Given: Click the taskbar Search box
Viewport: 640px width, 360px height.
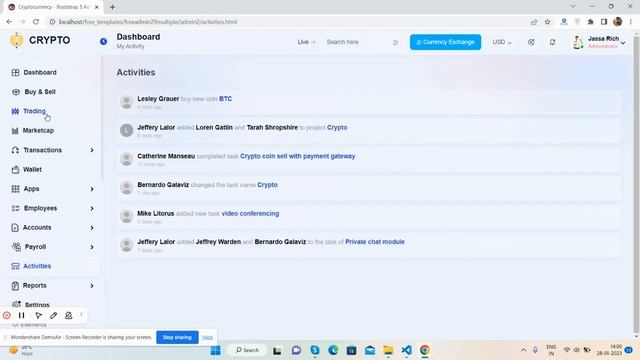Looking at the screenshot, I should (248, 350).
